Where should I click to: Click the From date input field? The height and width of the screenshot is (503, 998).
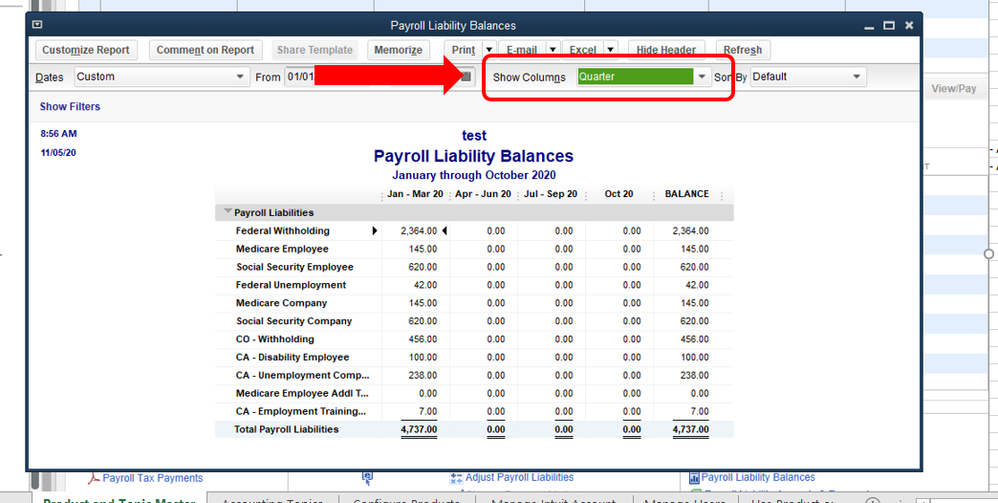pos(300,77)
